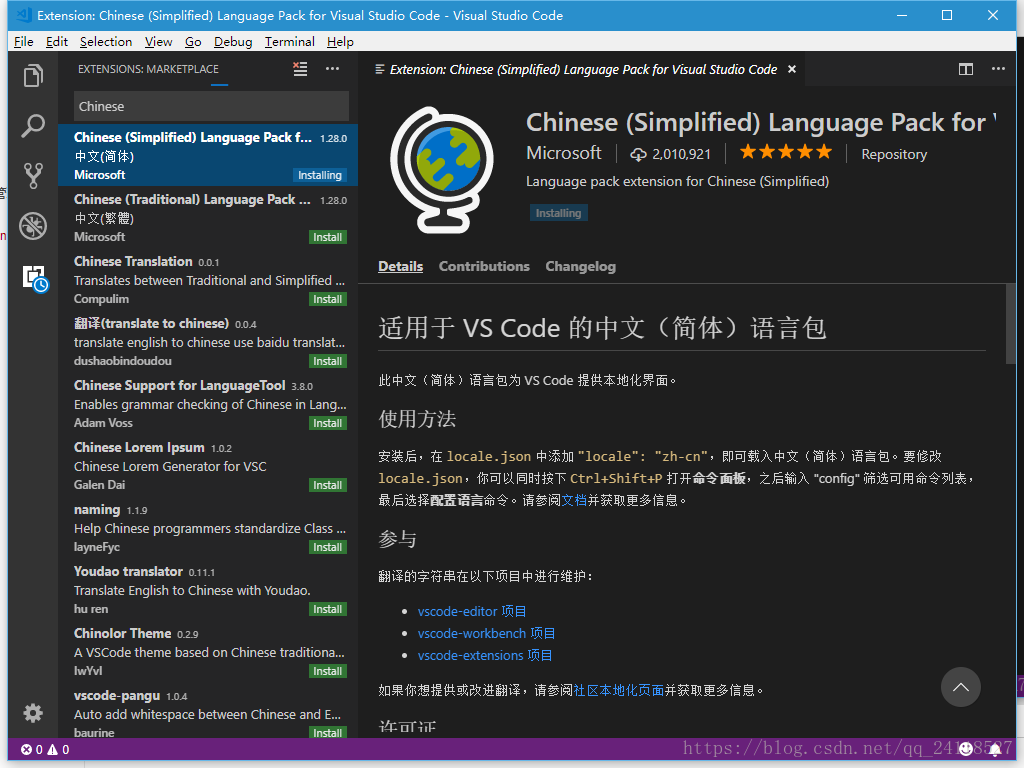Open the Explorer view in the activity bar
1024x768 pixels.
click(x=33, y=75)
